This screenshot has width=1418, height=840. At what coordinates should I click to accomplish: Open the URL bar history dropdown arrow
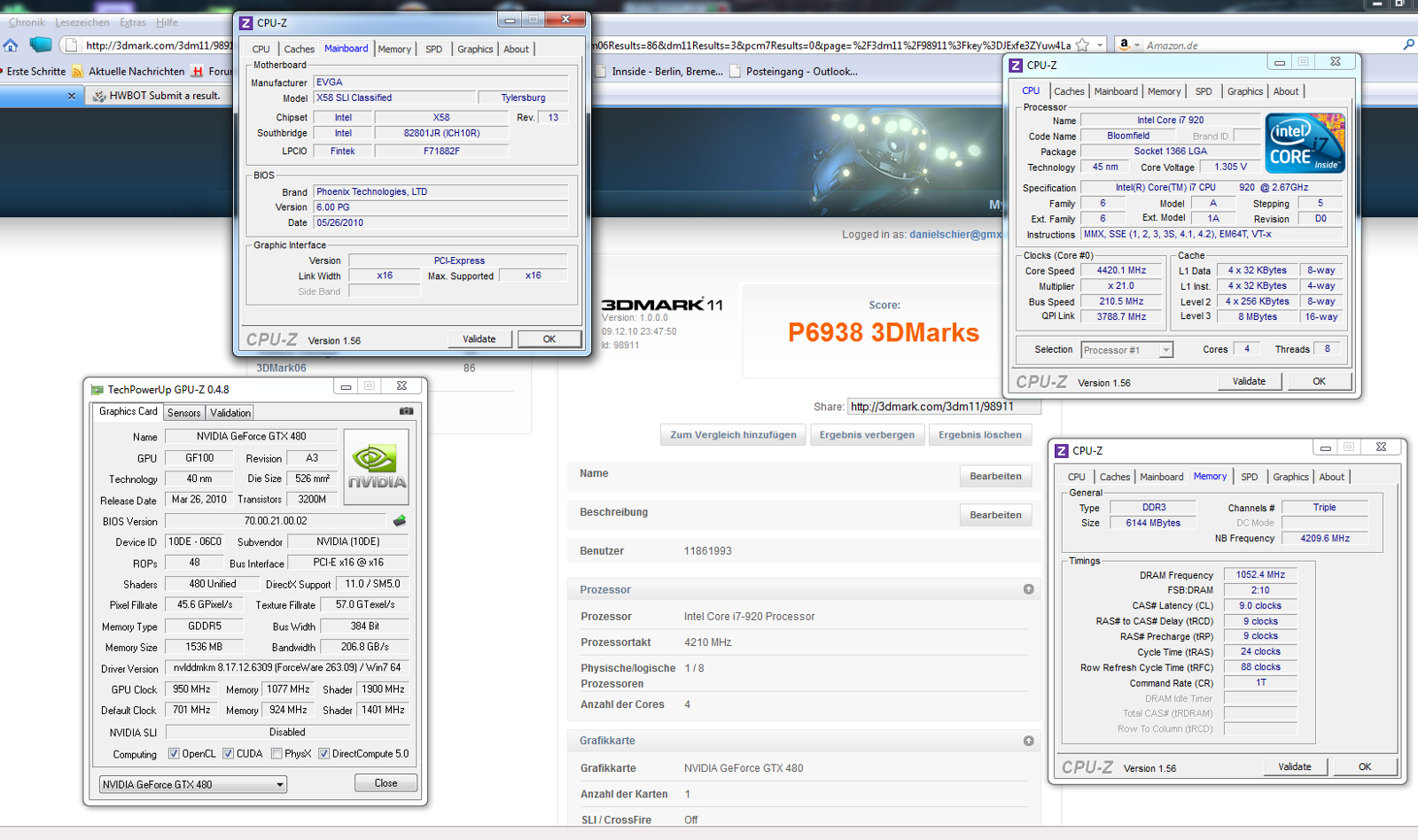(x=1100, y=45)
